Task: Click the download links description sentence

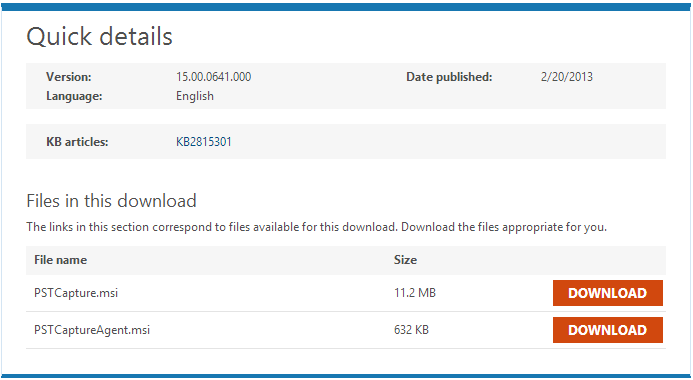Action: [x=316, y=227]
